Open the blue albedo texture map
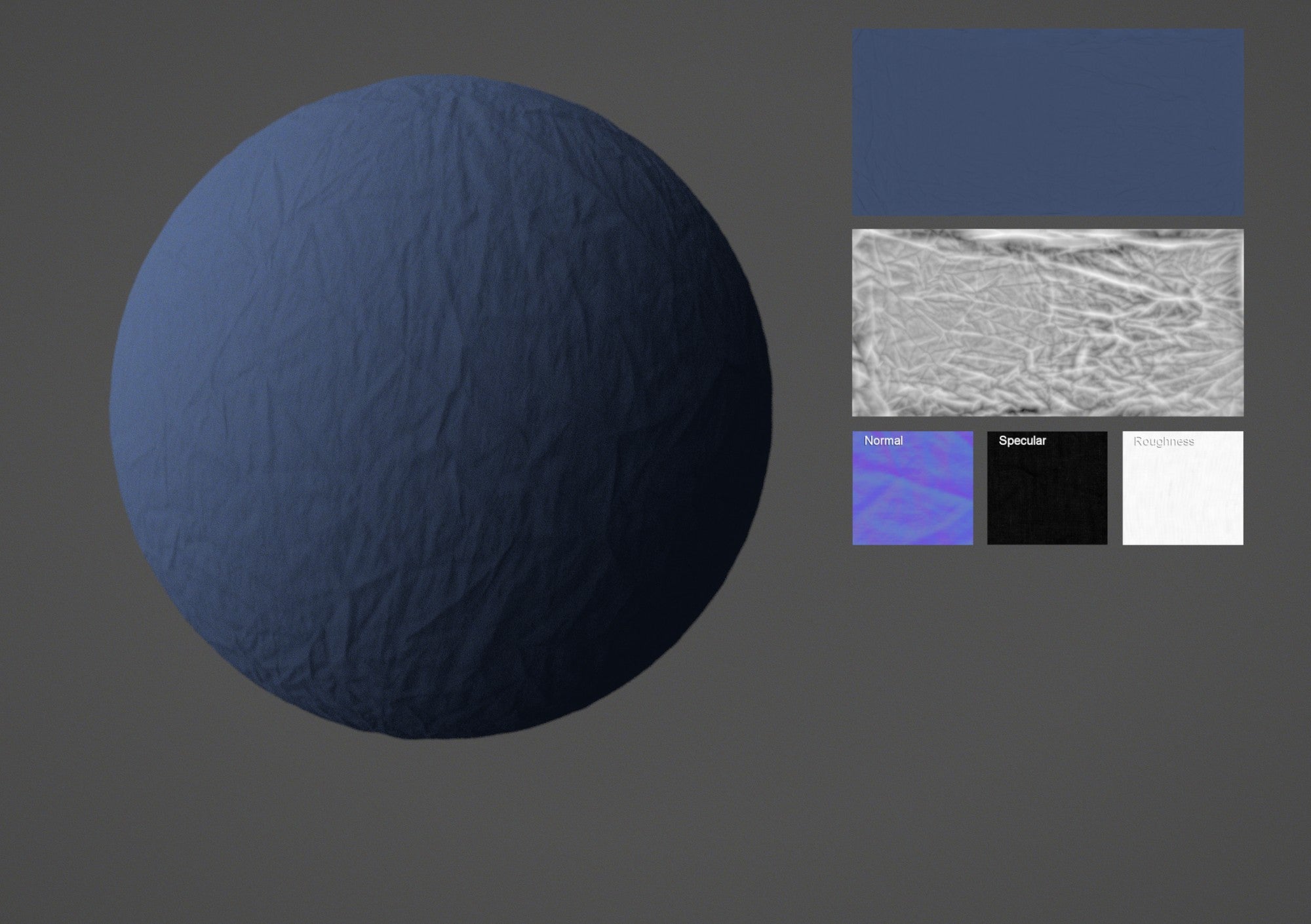 (x=1047, y=122)
